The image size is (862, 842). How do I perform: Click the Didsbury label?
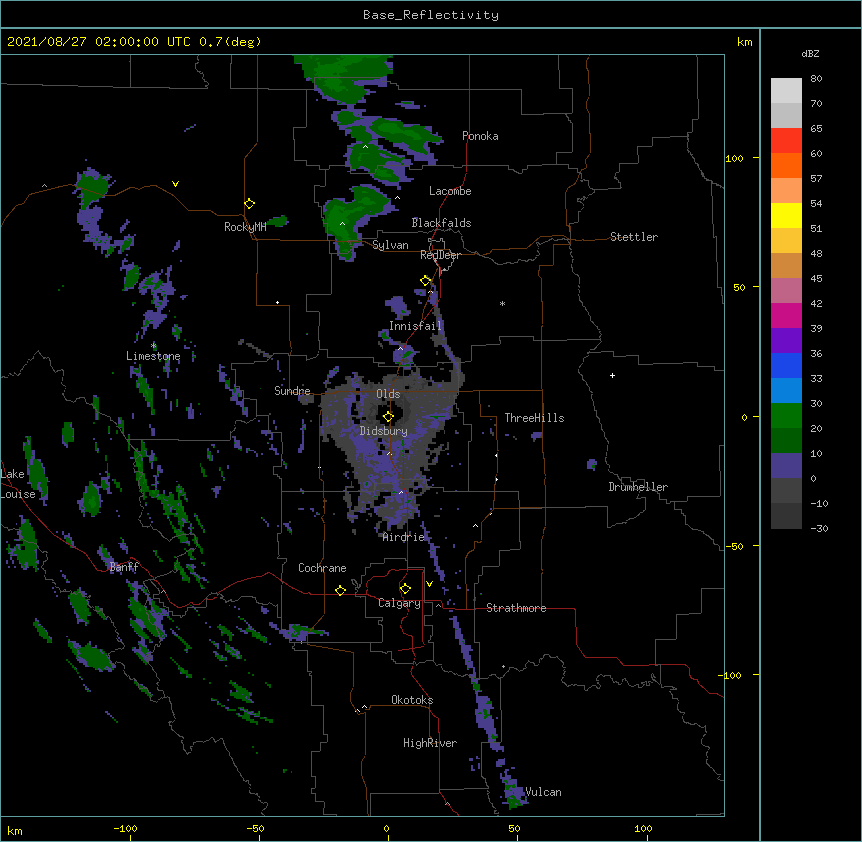(384, 431)
